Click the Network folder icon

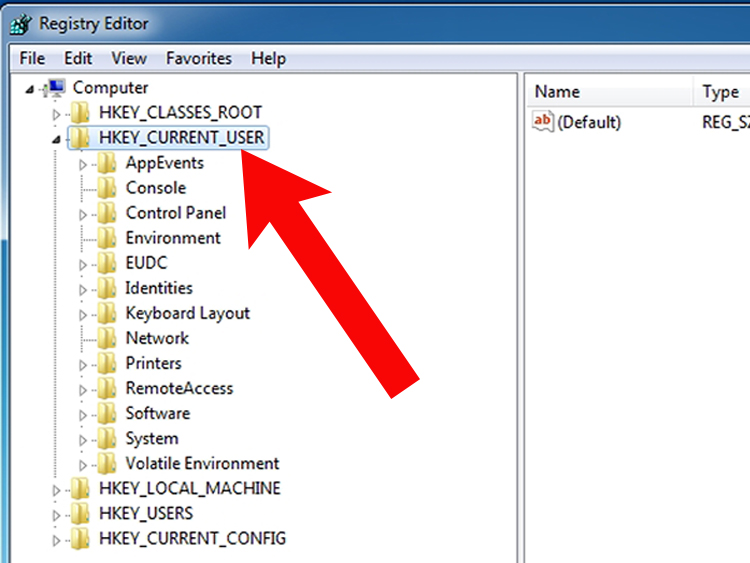(x=107, y=338)
